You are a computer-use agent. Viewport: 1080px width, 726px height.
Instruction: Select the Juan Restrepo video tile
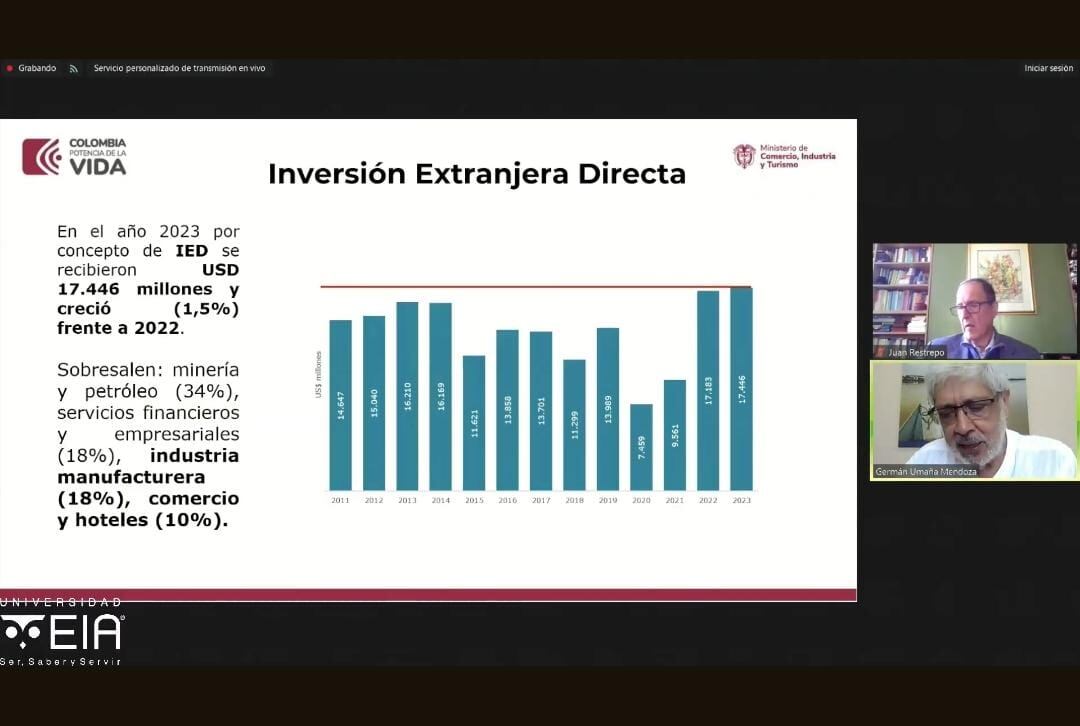[974, 300]
